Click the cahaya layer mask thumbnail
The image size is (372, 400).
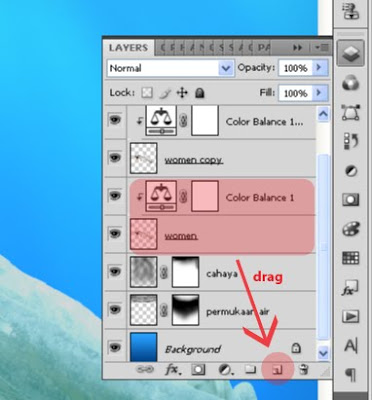pos(185,272)
